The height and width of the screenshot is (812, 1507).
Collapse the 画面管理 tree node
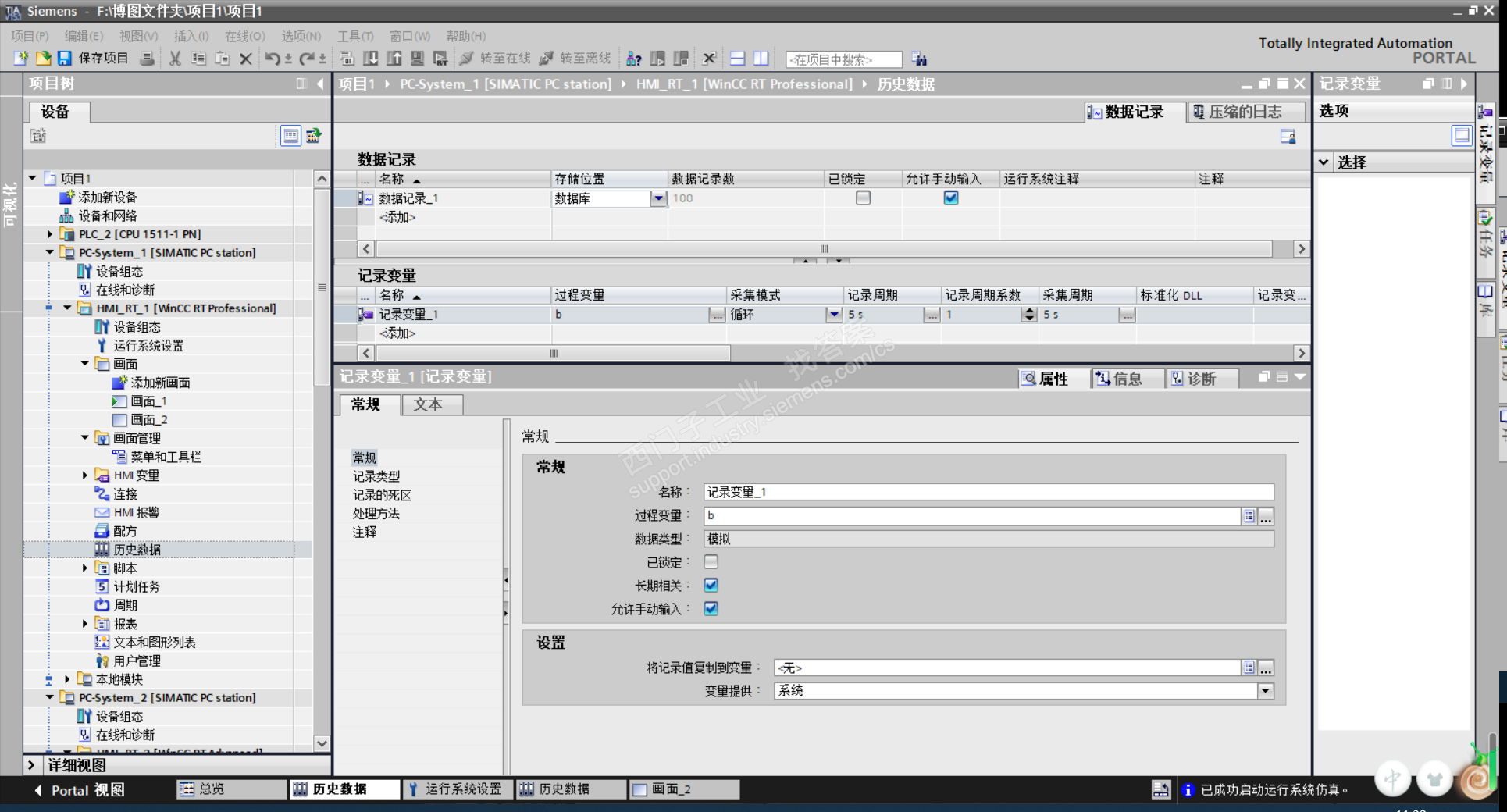[x=85, y=438]
